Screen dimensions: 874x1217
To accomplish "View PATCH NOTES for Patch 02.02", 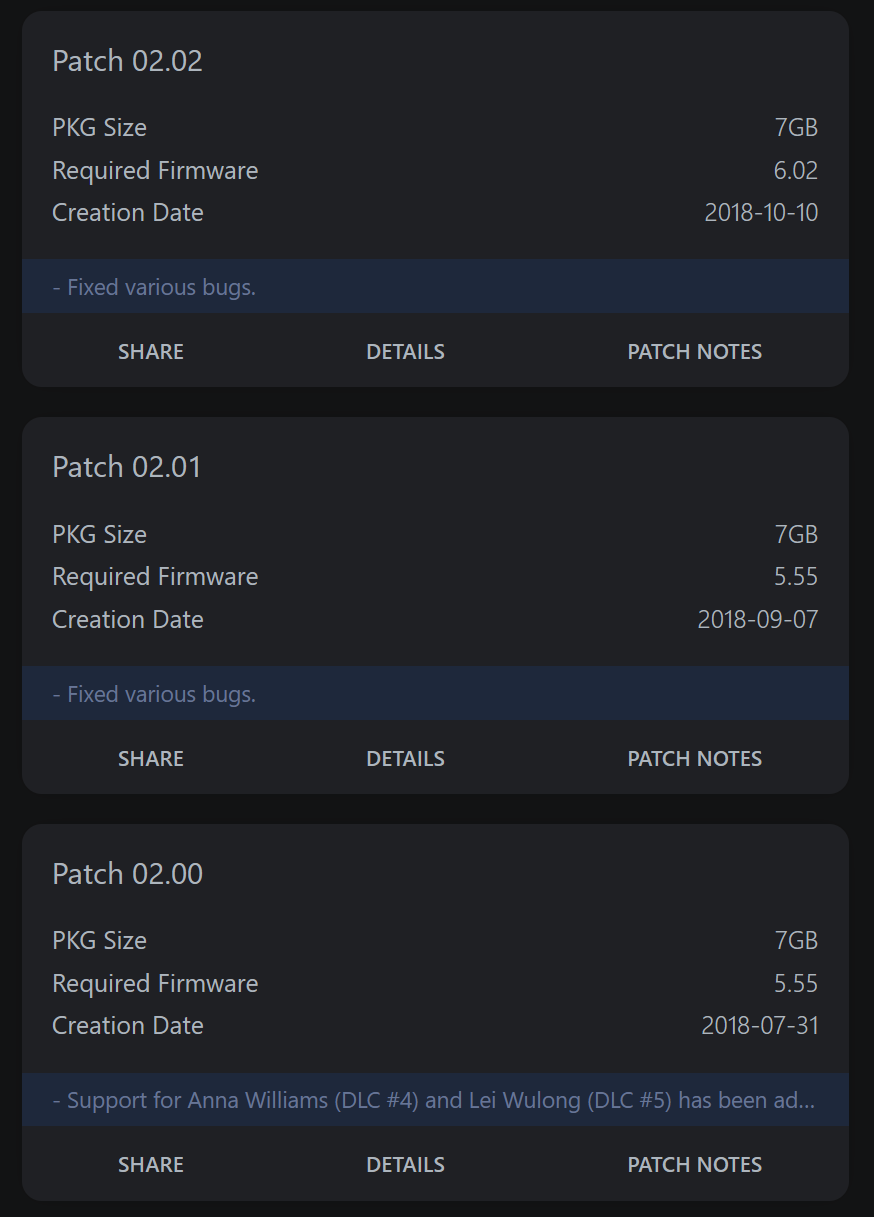I will 694,352.
